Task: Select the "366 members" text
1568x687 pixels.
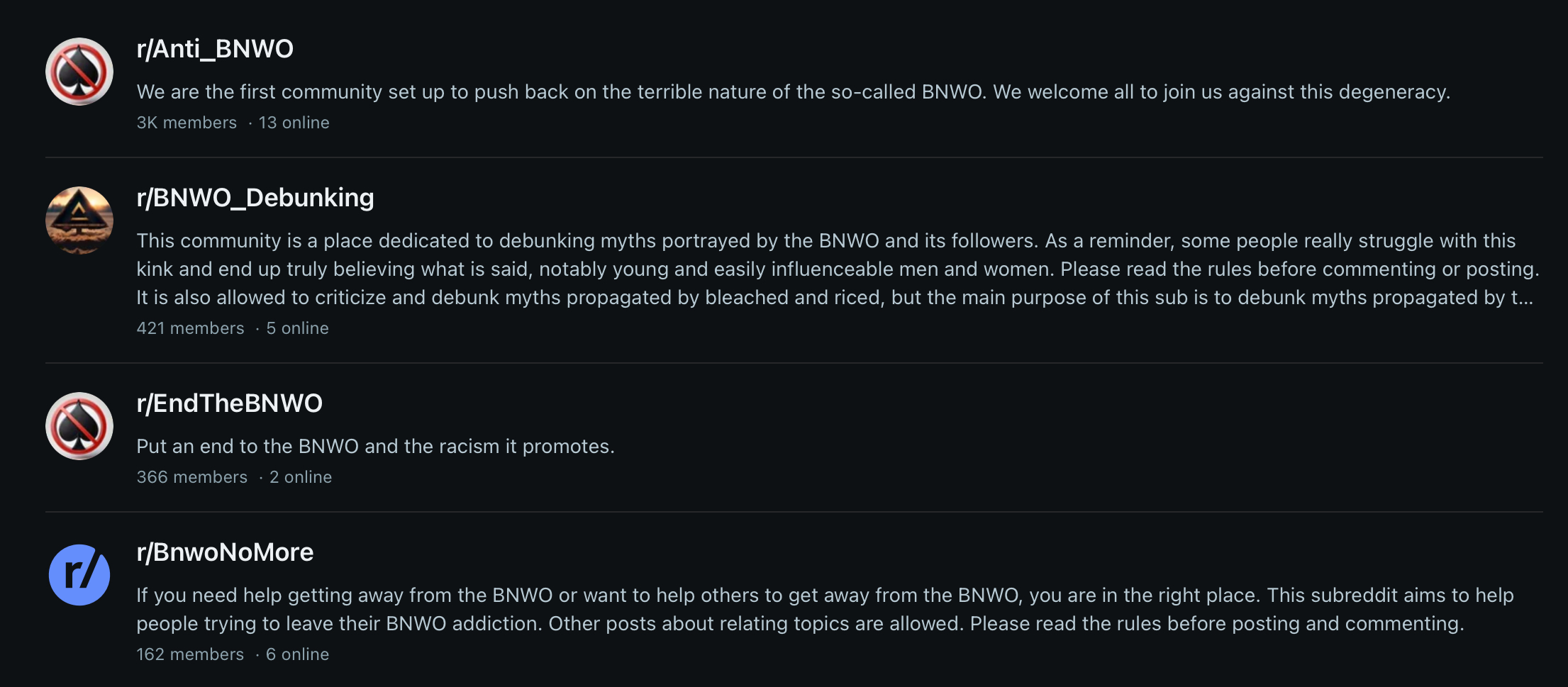Action: coord(192,477)
